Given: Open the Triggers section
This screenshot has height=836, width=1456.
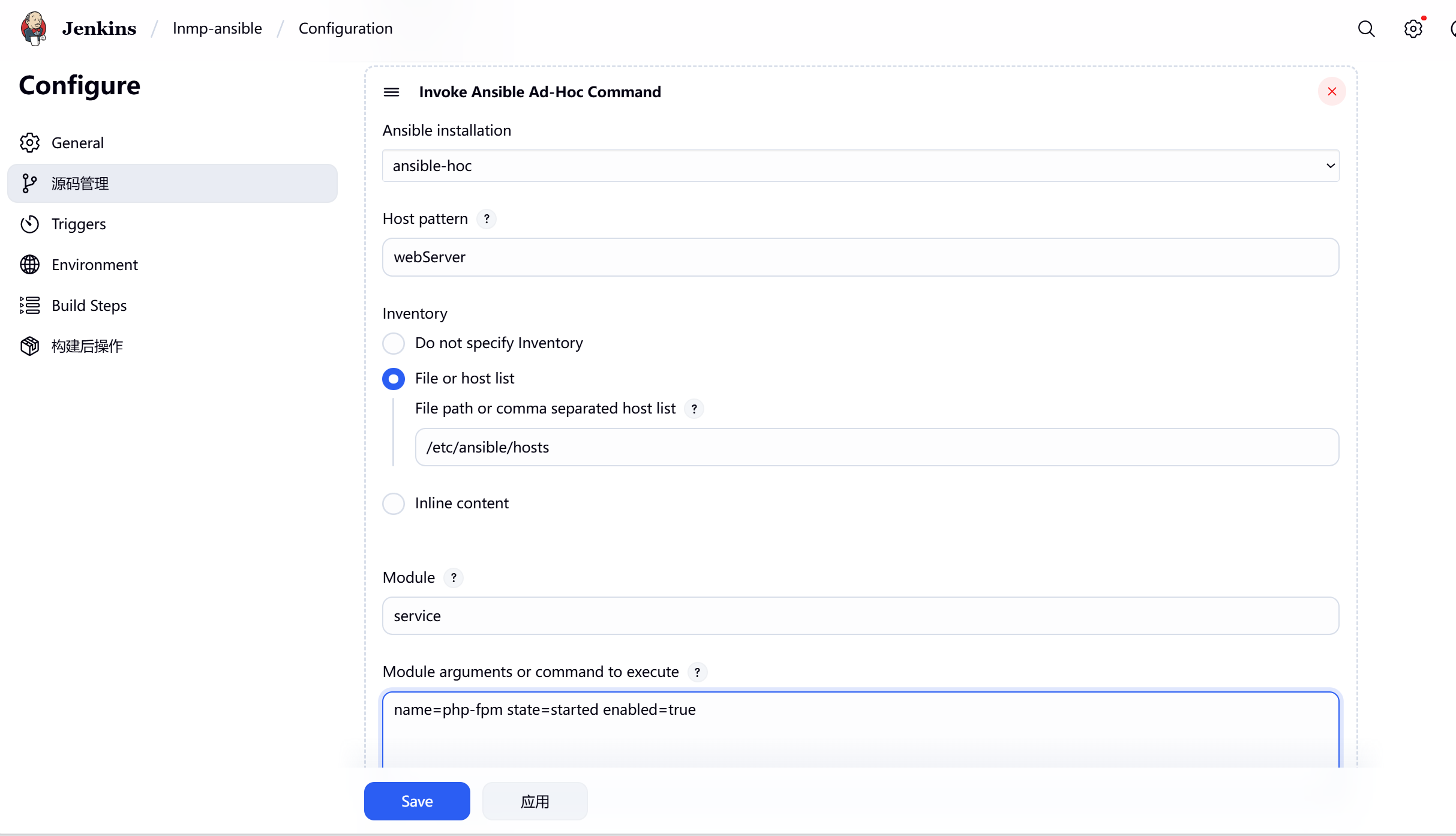Looking at the screenshot, I should click(x=79, y=224).
